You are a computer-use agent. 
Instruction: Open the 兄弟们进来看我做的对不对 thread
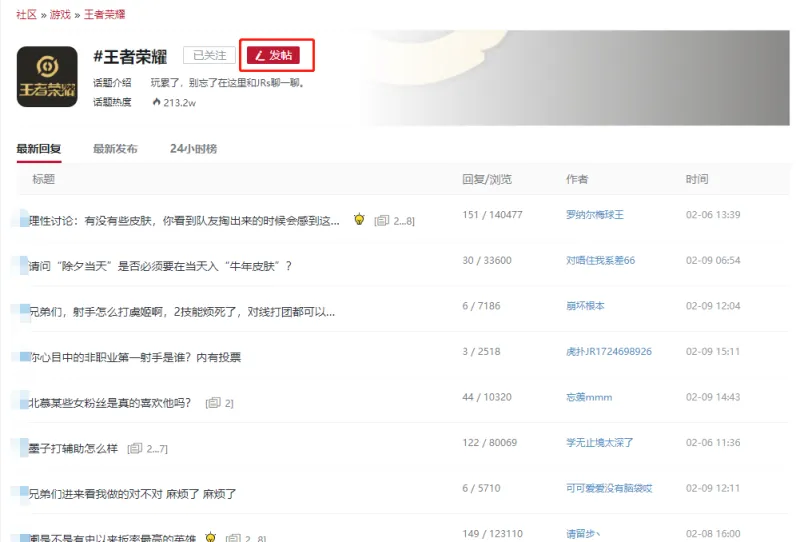click(x=132, y=494)
